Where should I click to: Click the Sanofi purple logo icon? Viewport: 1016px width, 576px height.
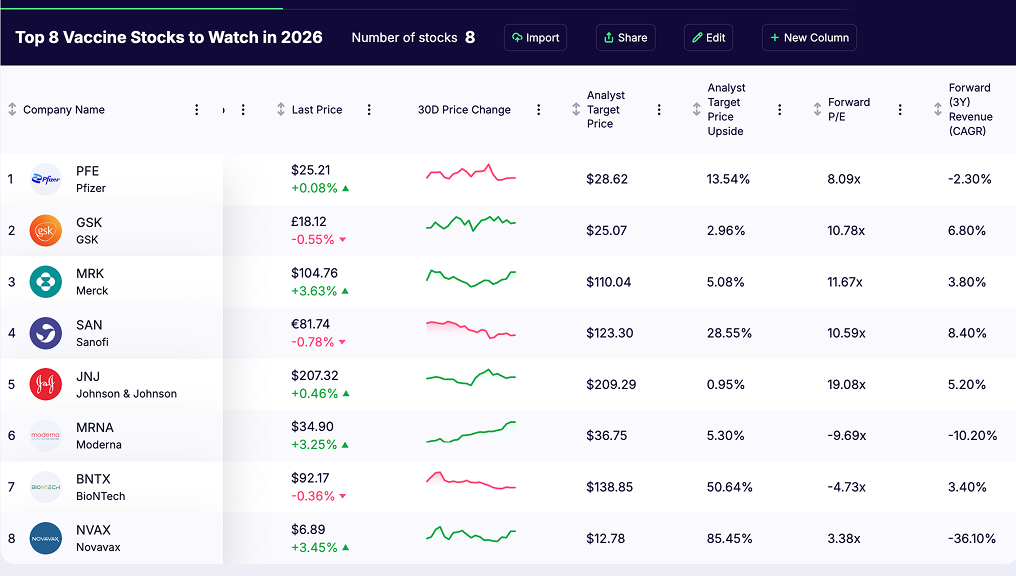point(46,333)
